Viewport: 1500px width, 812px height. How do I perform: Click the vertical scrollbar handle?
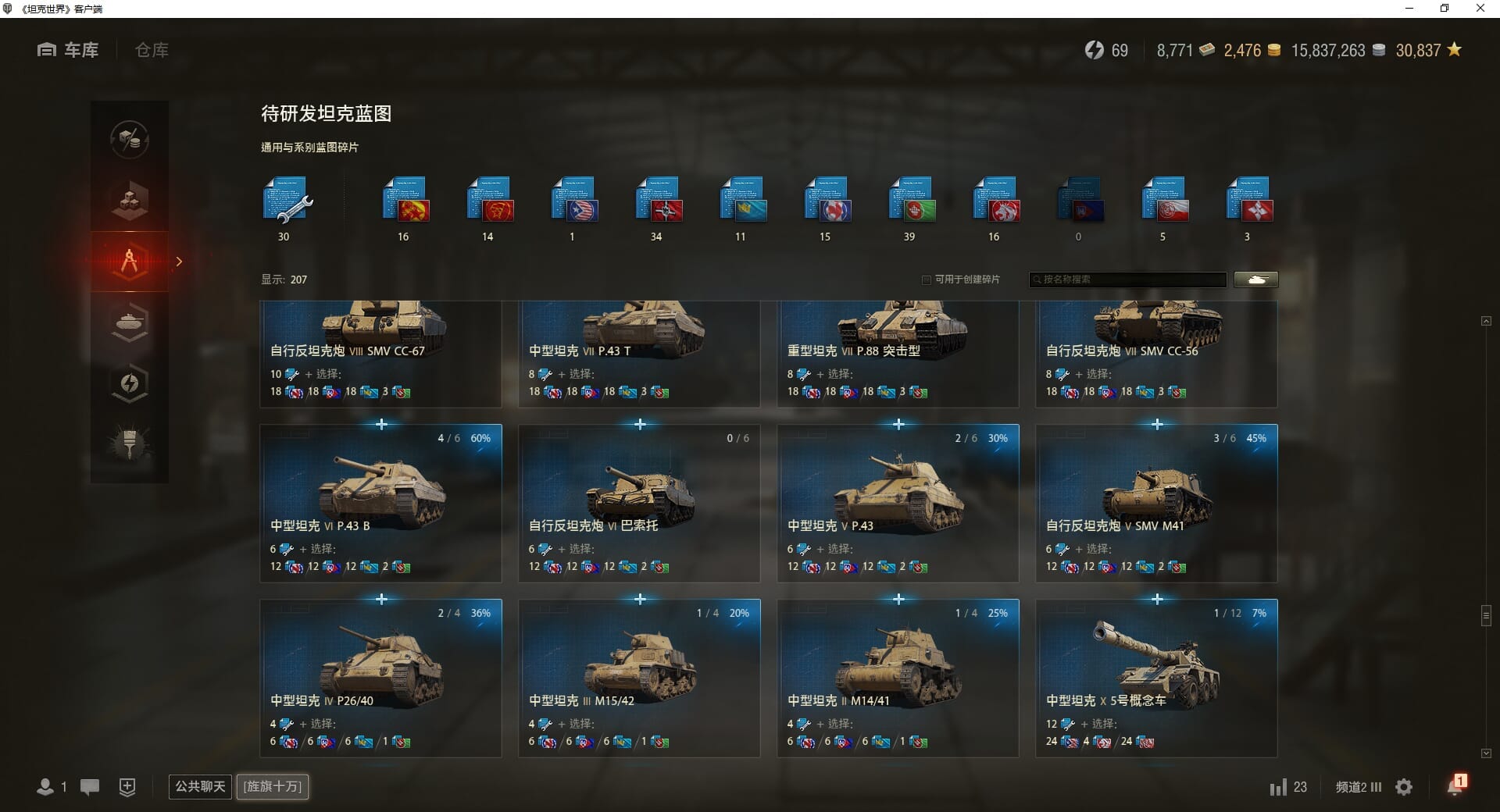(1486, 615)
